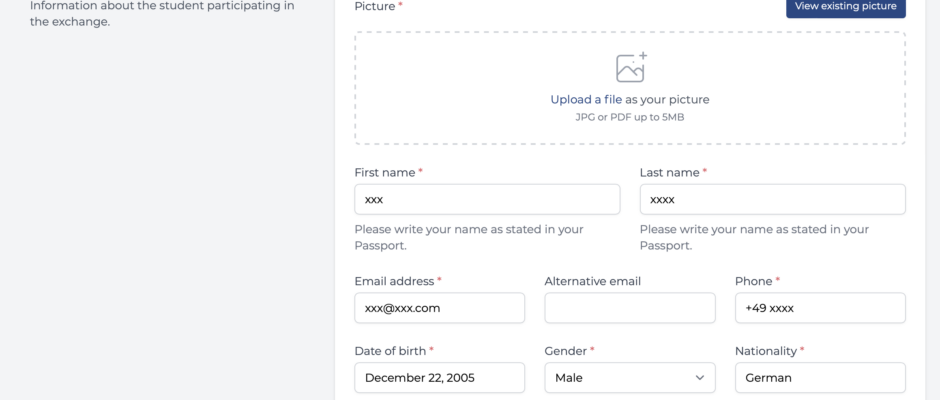Click the Nationality label text

(x=766, y=351)
